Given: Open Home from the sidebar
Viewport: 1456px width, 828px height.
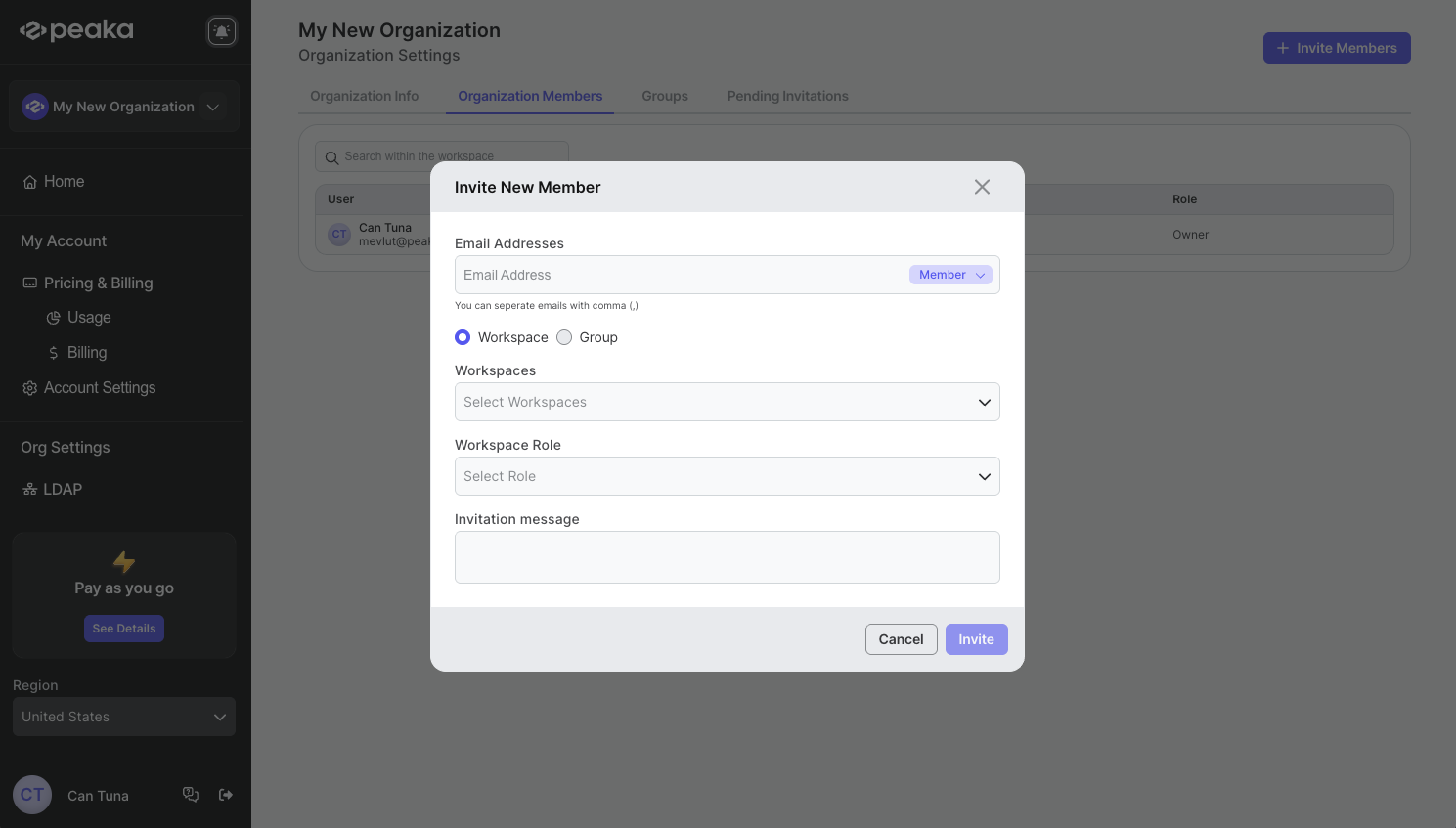Looking at the screenshot, I should (64, 182).
